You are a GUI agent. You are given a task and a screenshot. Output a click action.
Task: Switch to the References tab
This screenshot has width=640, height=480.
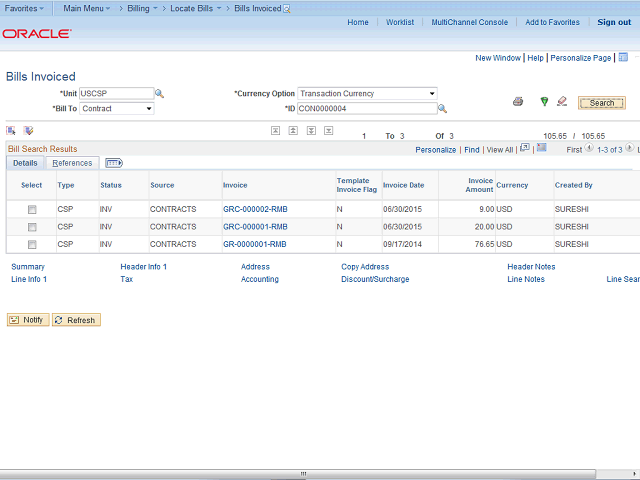pos(72,163)
